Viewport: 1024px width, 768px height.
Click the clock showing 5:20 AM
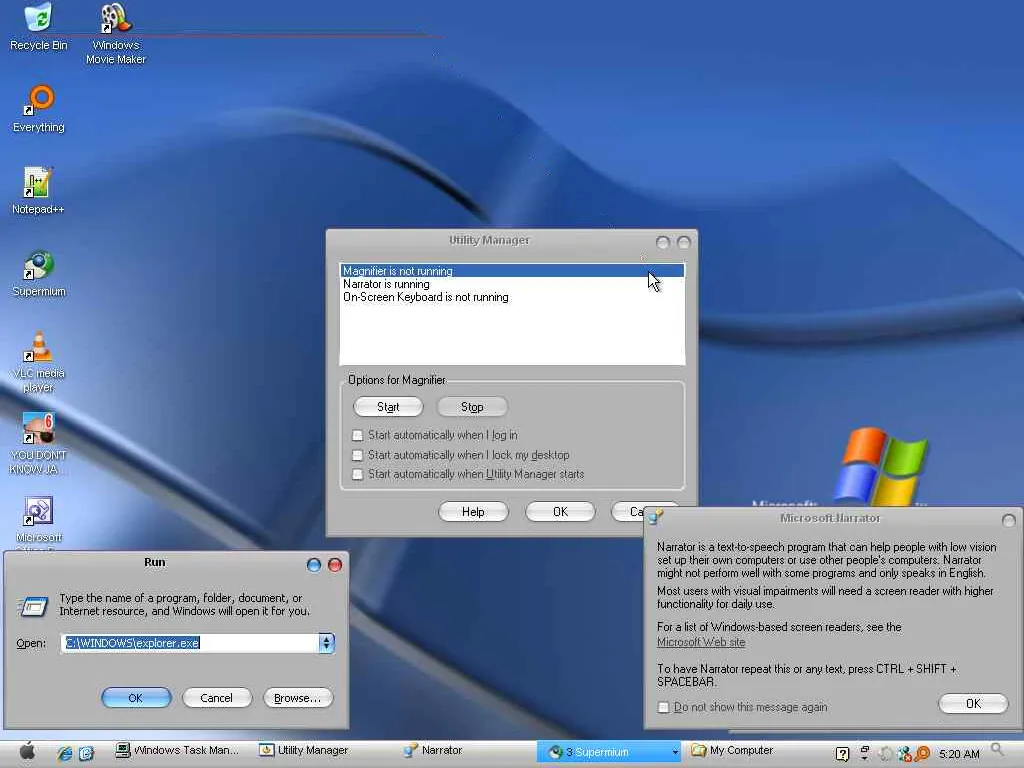coord(959,754)
